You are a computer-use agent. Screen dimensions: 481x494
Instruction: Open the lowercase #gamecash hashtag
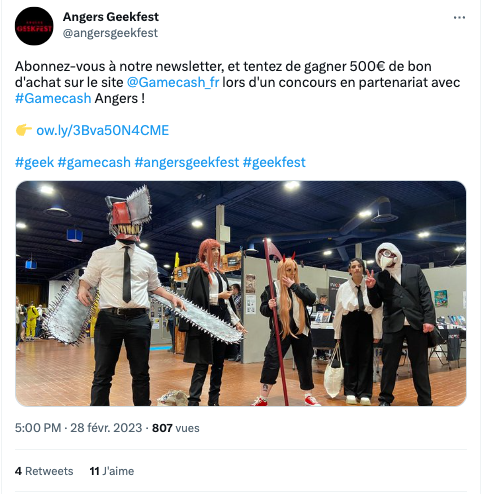[94, 162]
